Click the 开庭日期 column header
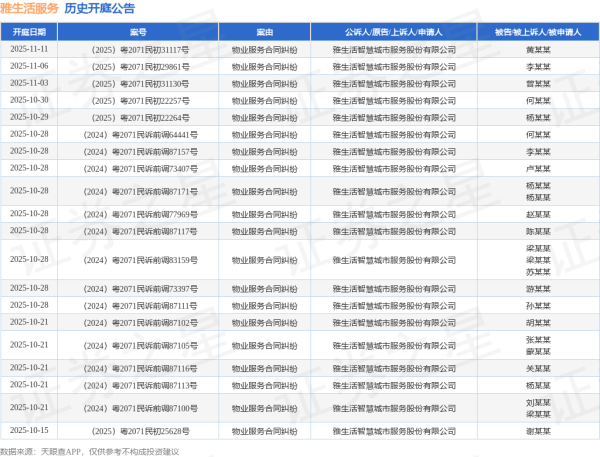Screen dimensions: 600x457 (x=29, y=31)
